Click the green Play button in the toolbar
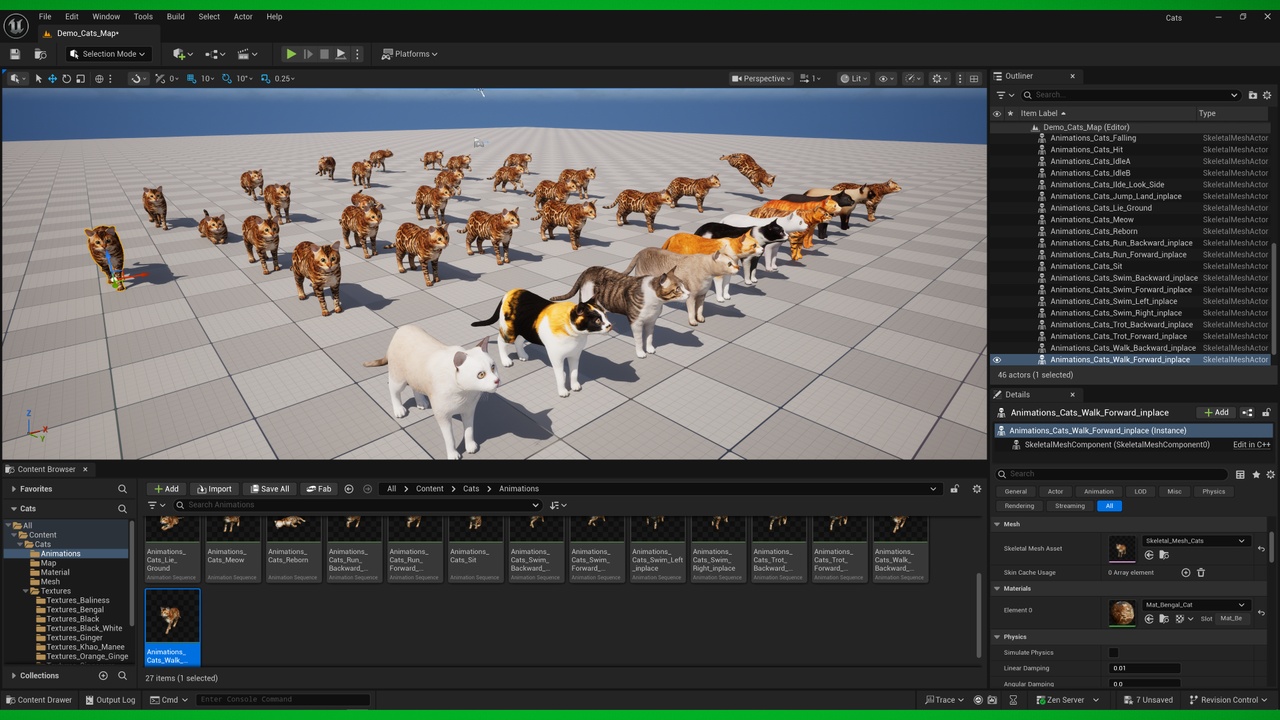Screen dimensions: 1280x720 (x=291, y=54)
